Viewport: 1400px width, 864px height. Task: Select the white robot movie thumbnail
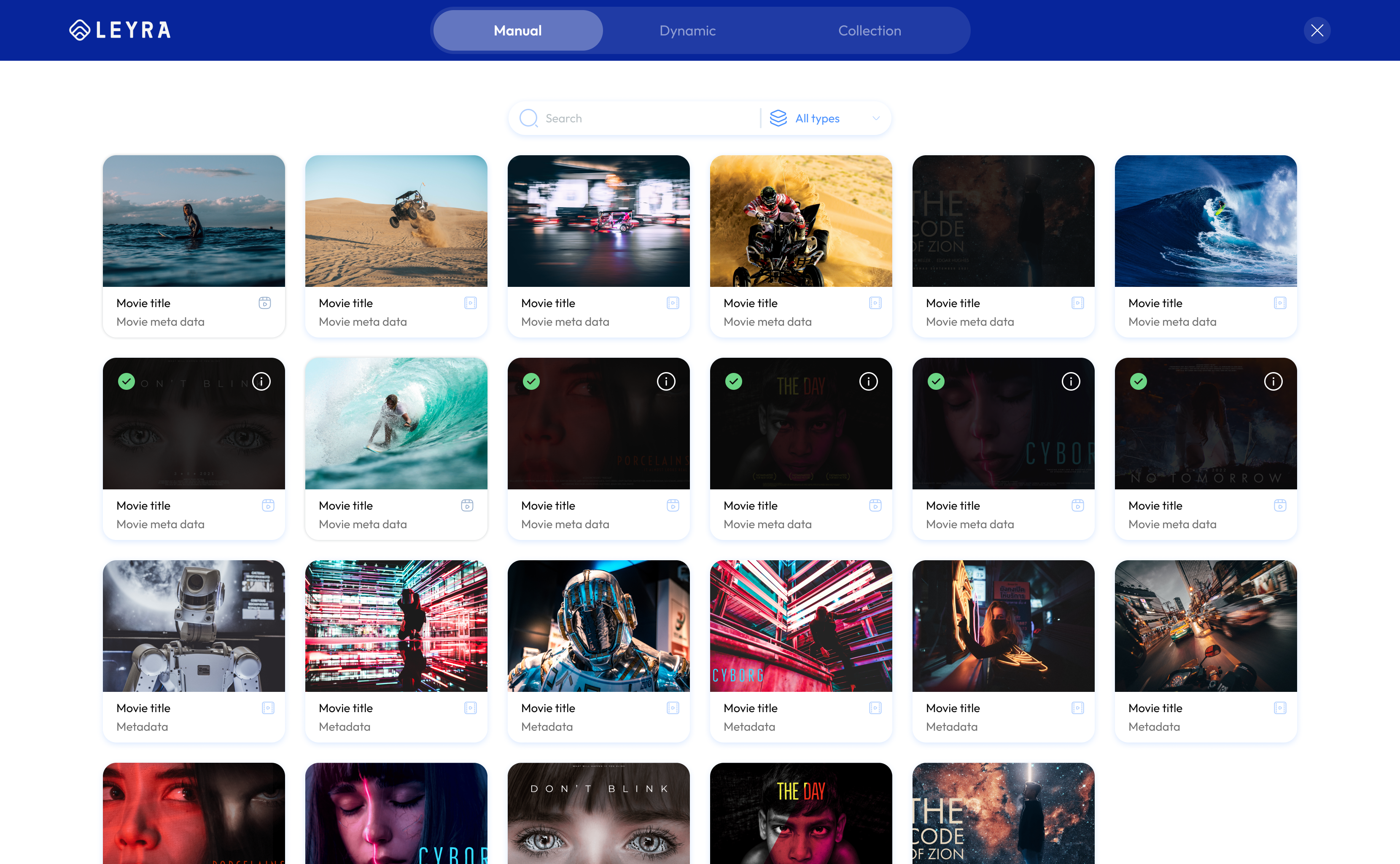(194, 626)
